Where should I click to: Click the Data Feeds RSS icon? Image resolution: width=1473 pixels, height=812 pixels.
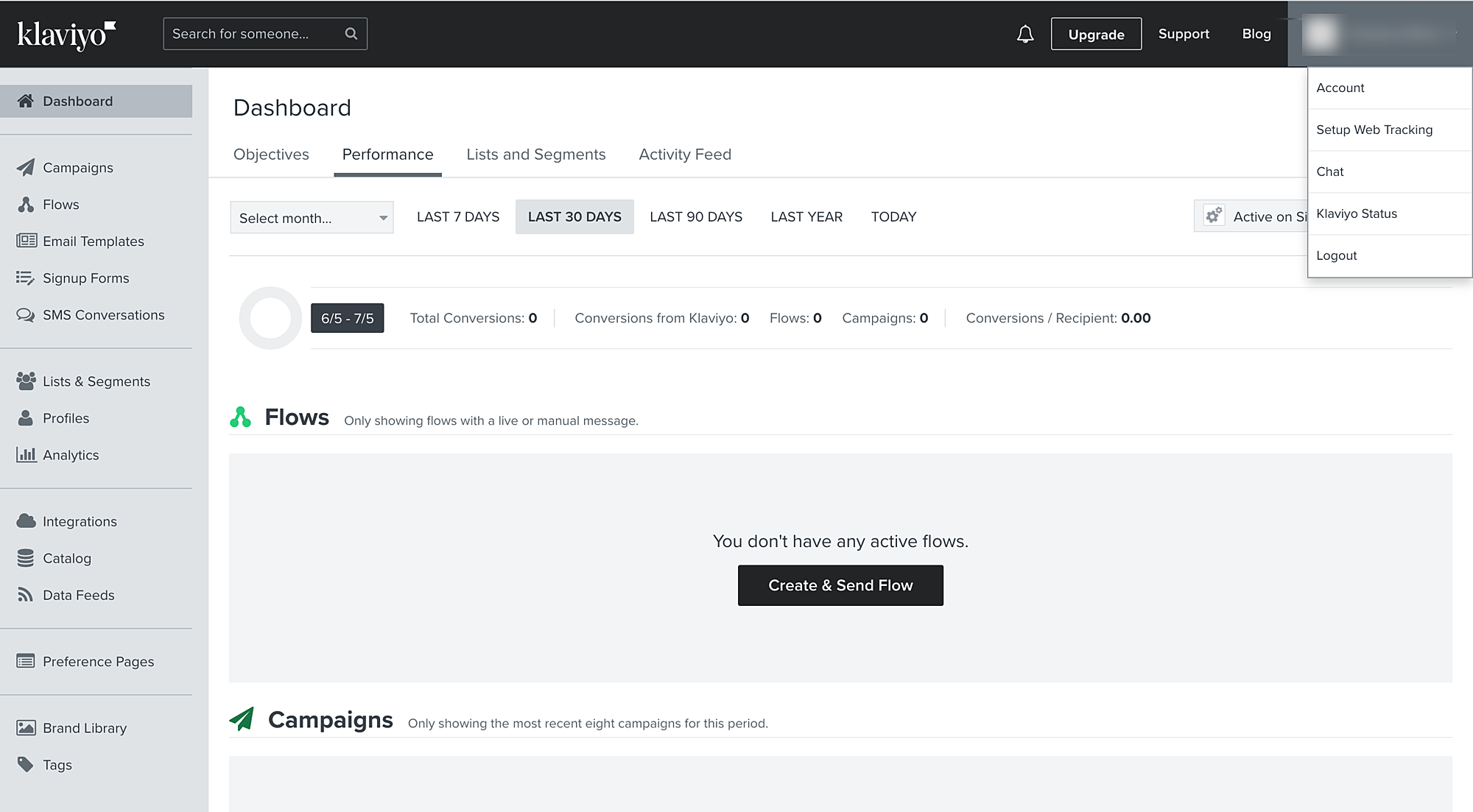click(x=26, y=595)
